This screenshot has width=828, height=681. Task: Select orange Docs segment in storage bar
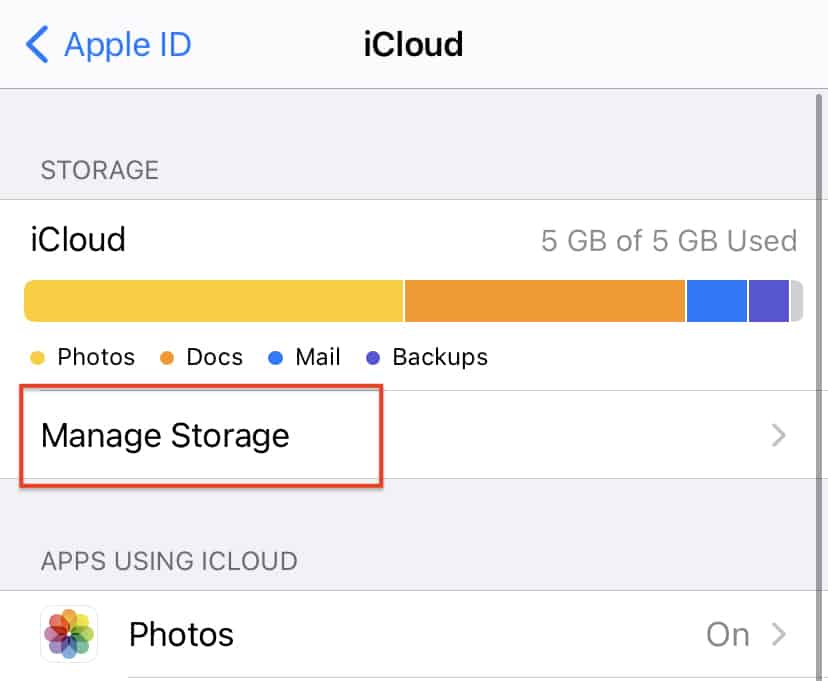[545, 301]
